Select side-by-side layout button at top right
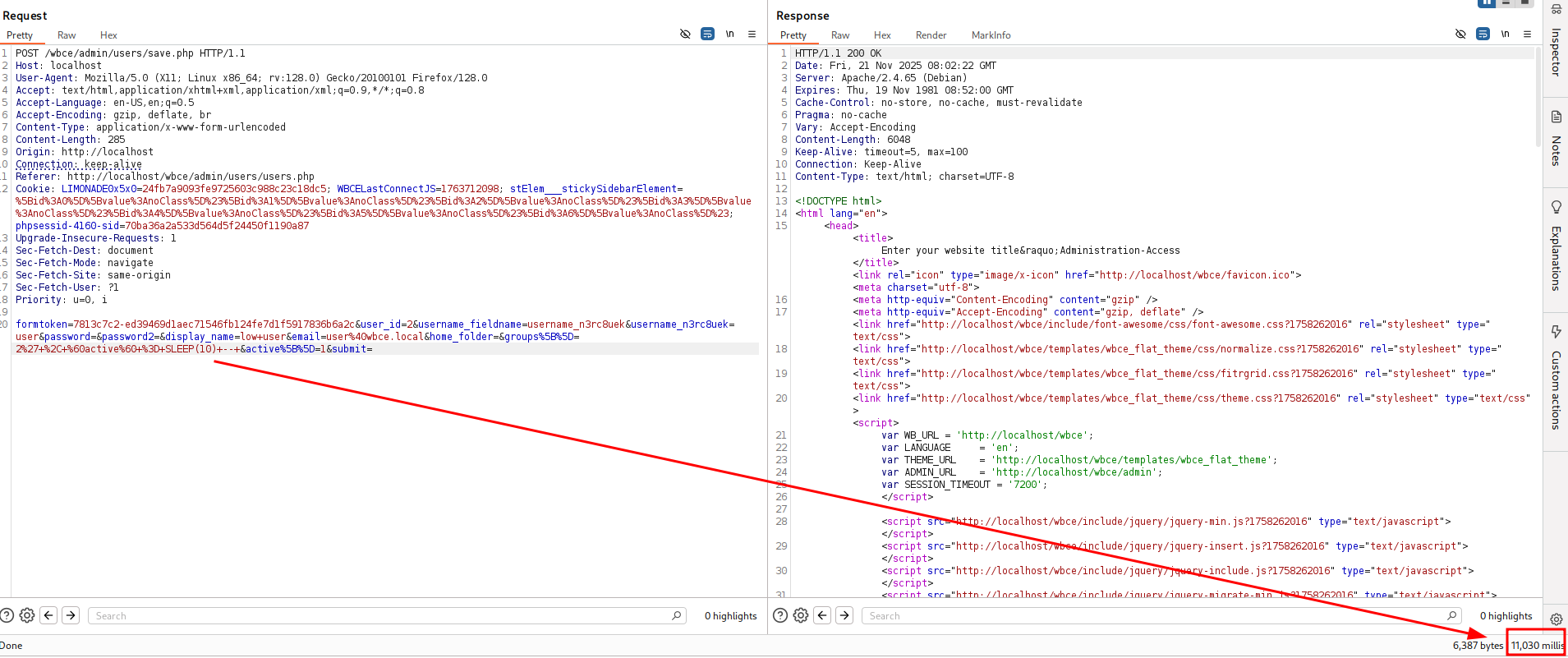 click(x=1487, y=2)
